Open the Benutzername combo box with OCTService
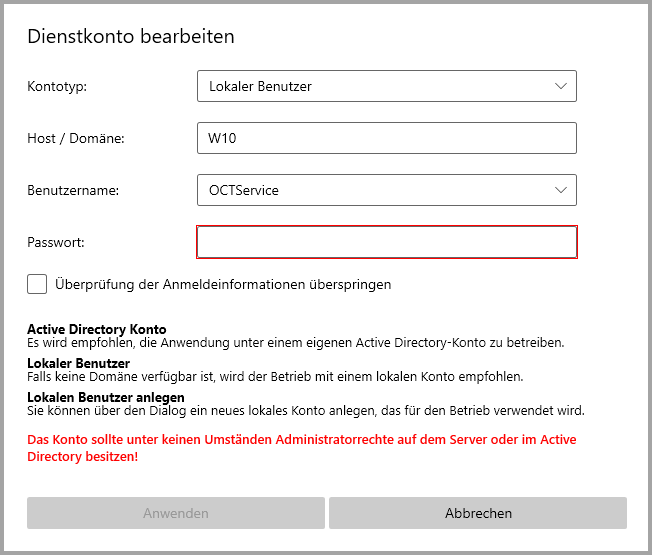Screen dimensions: 652x555 (370, 189)
